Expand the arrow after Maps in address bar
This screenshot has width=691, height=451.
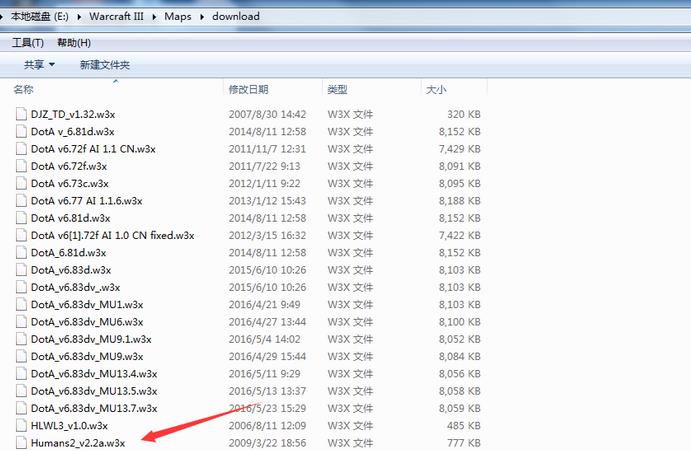pos(202,17)
